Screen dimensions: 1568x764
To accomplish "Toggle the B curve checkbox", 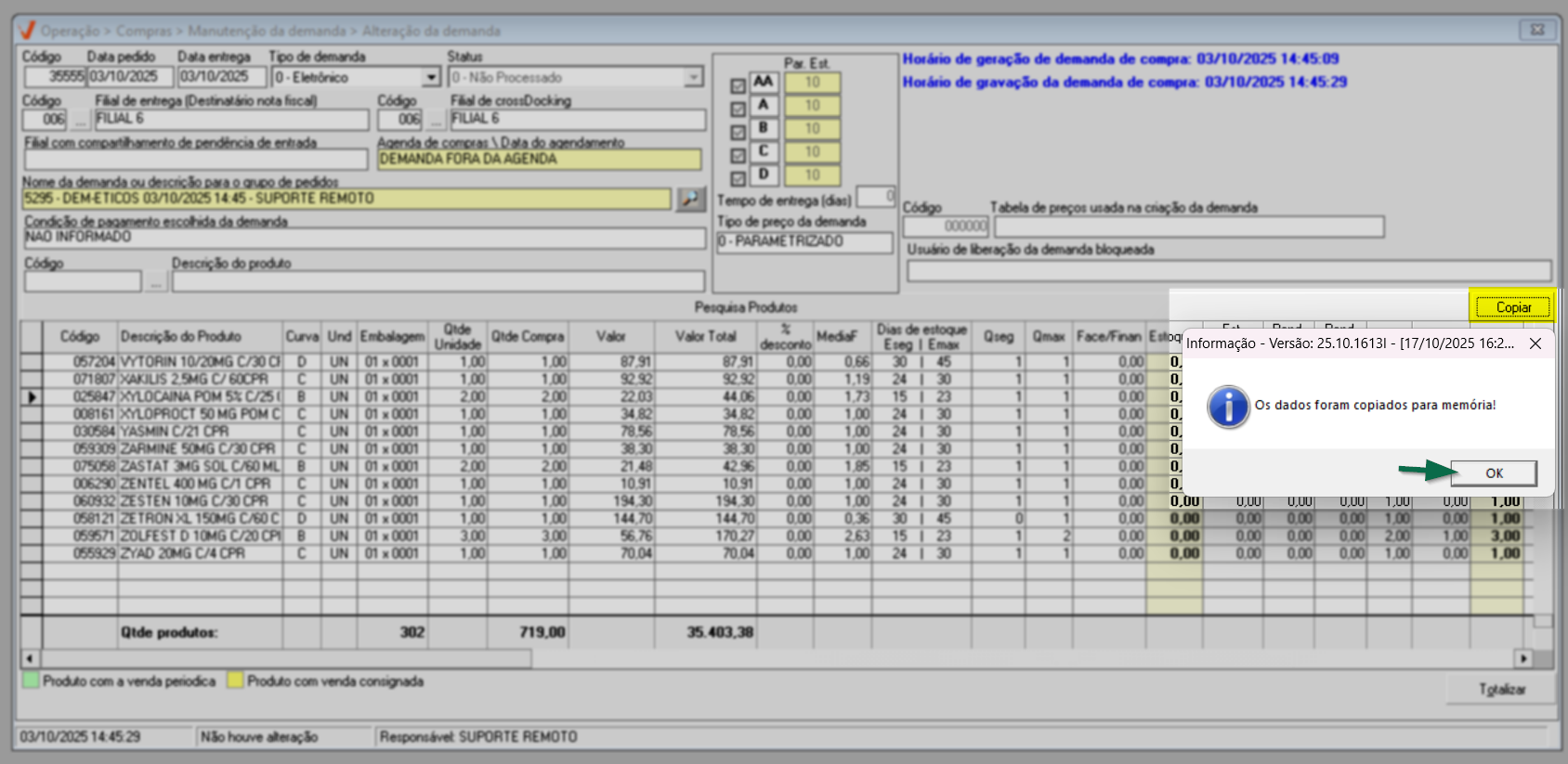I will 738,133.
